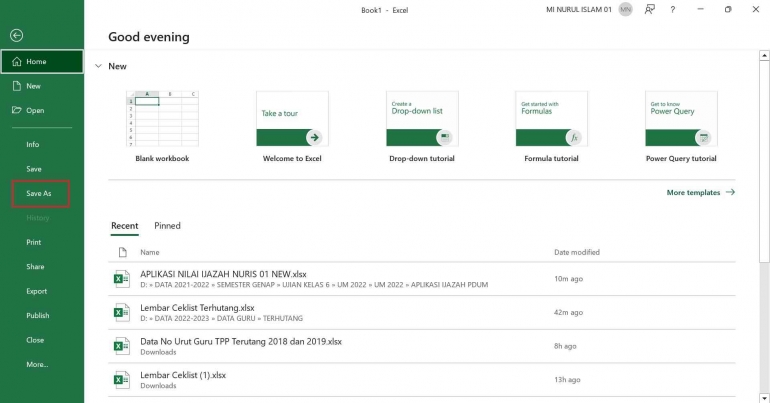Click the MI NURUL ISLAM 01 account name
Viewport: 770px width, 403px height.
tap(579, 9)
